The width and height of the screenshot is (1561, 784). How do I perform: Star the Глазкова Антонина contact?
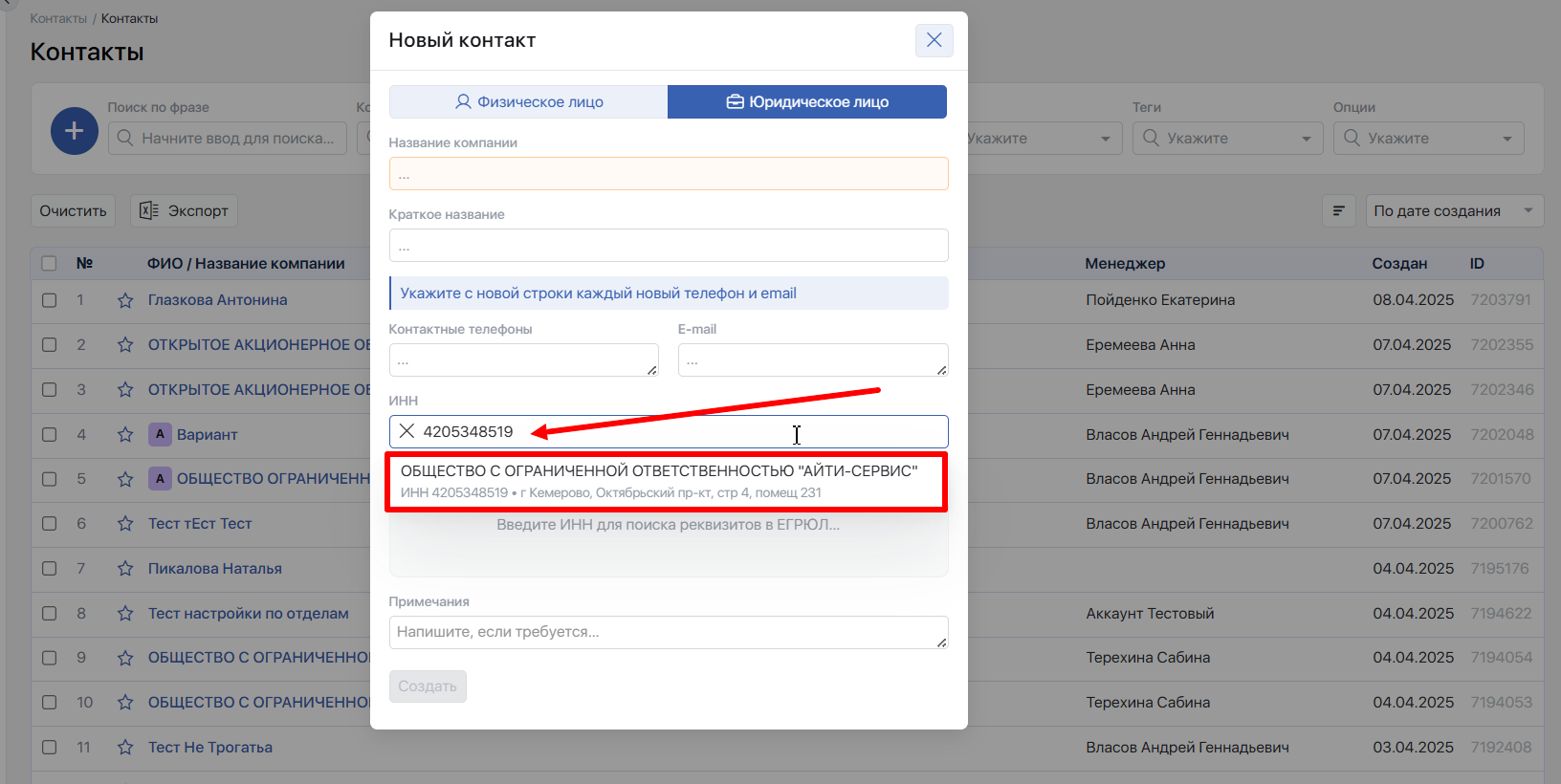click(x=125, y=300)
